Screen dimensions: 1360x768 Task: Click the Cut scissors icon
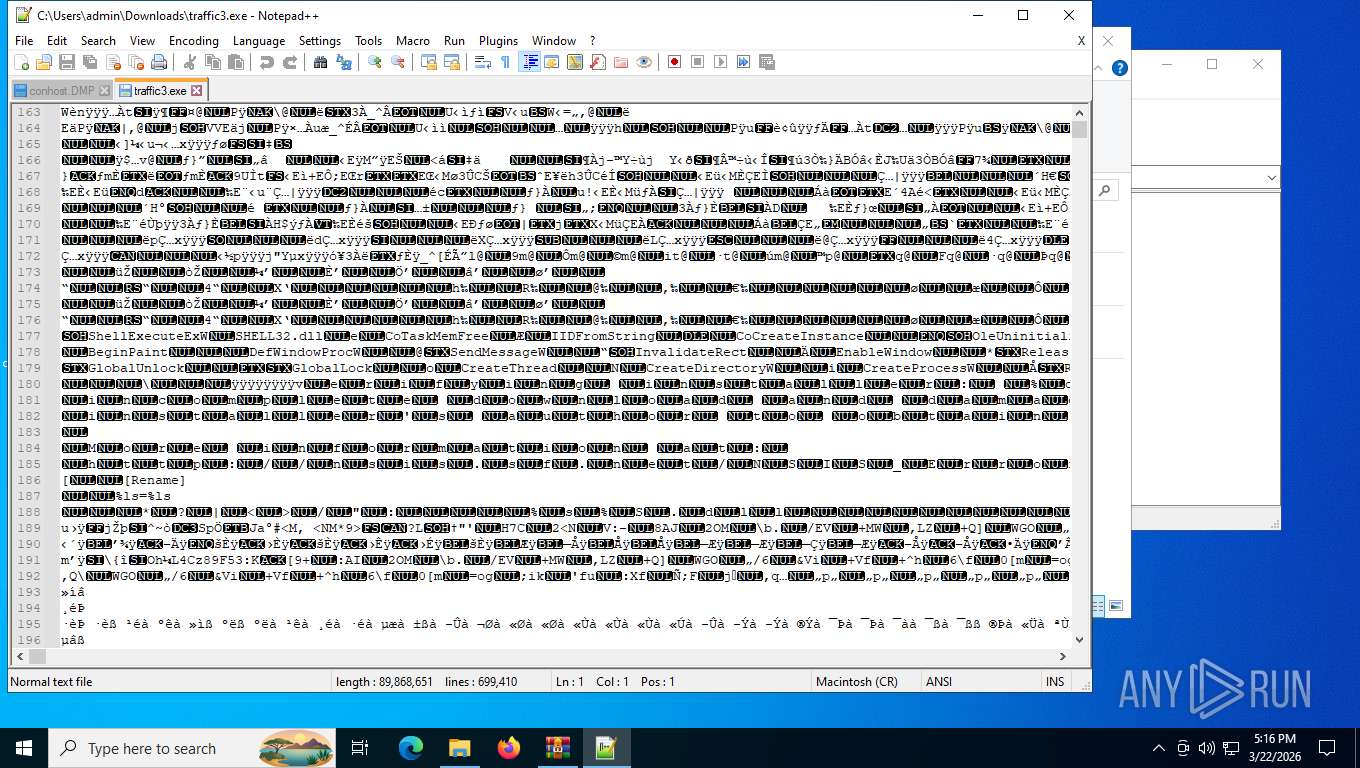pos(190,62)
